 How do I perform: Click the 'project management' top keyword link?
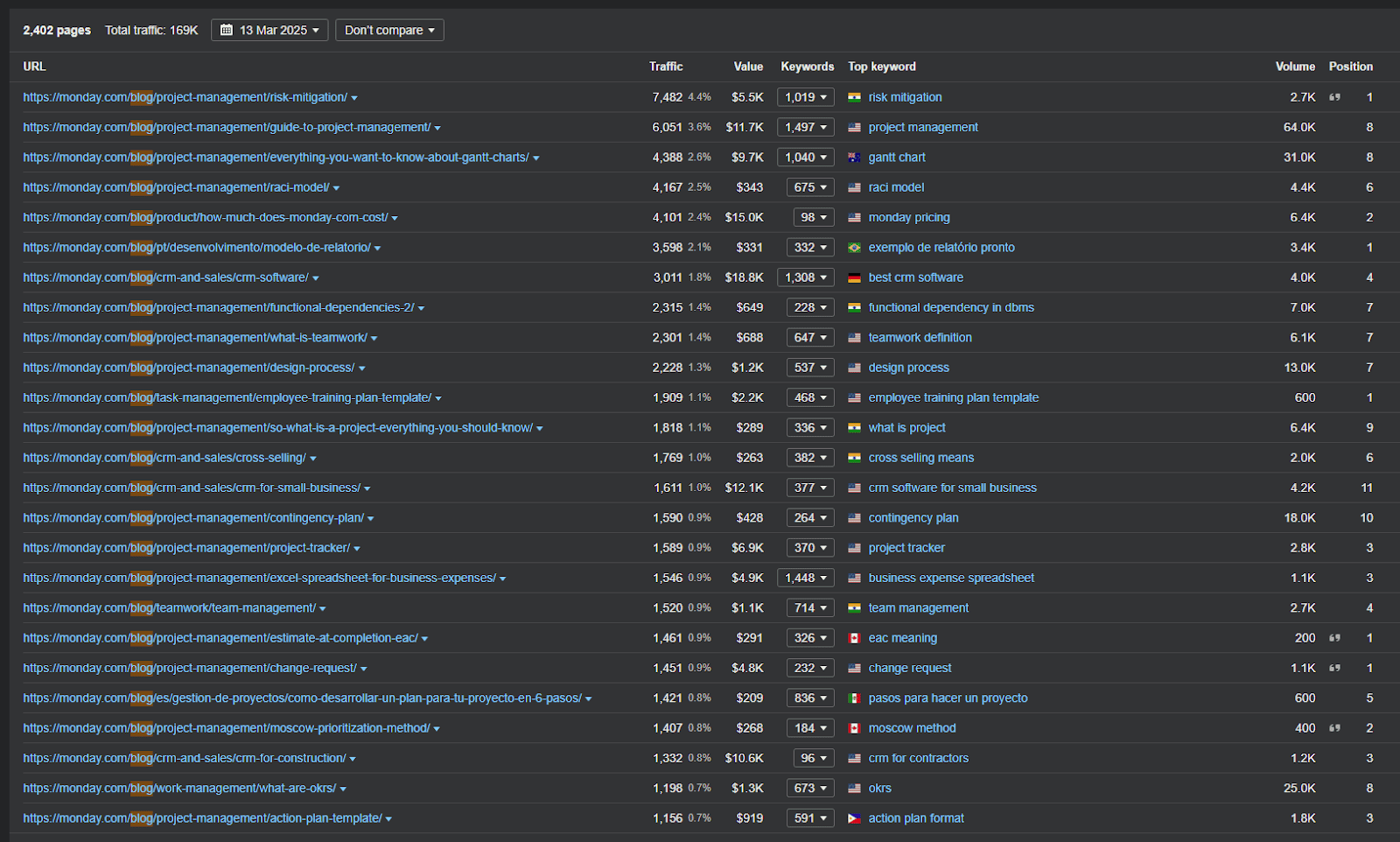[923, 127]
